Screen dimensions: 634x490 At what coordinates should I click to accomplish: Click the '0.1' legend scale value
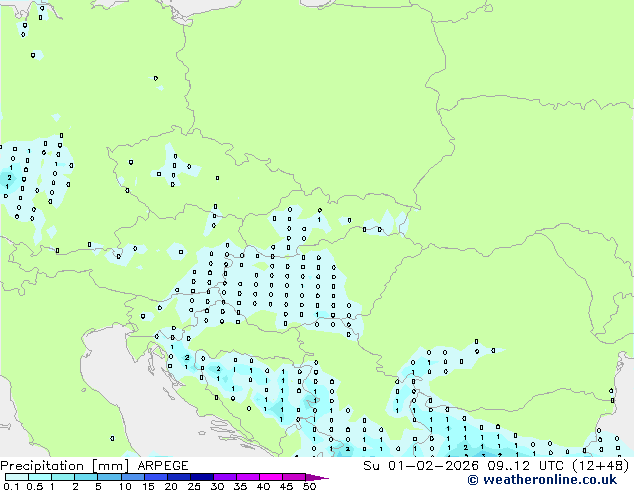tap(11, 486)
